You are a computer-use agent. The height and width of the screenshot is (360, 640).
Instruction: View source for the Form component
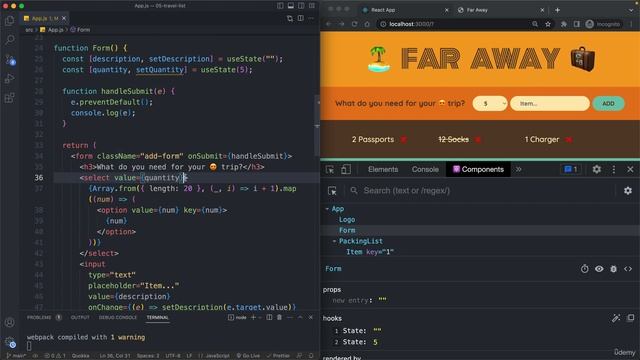coord(628,269)
